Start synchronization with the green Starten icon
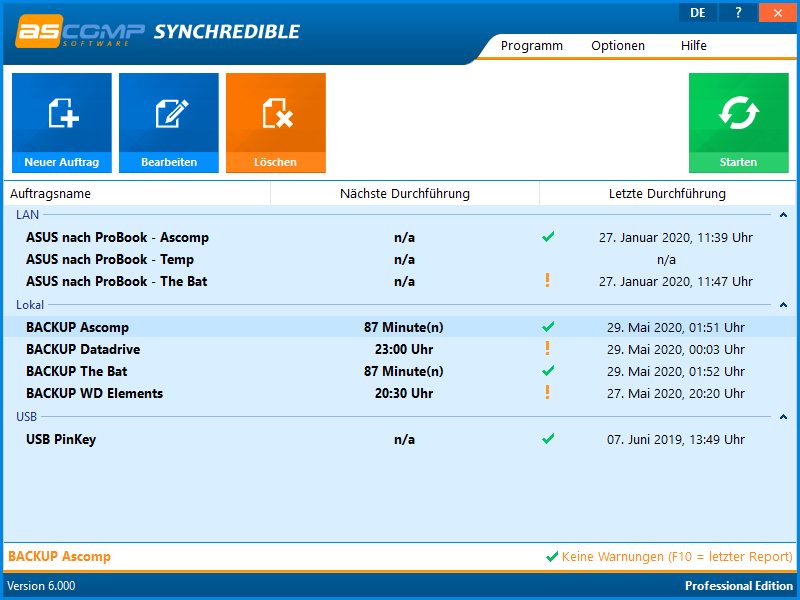The height and width of the screenshot is (600, 800). (x=738, y=113)
